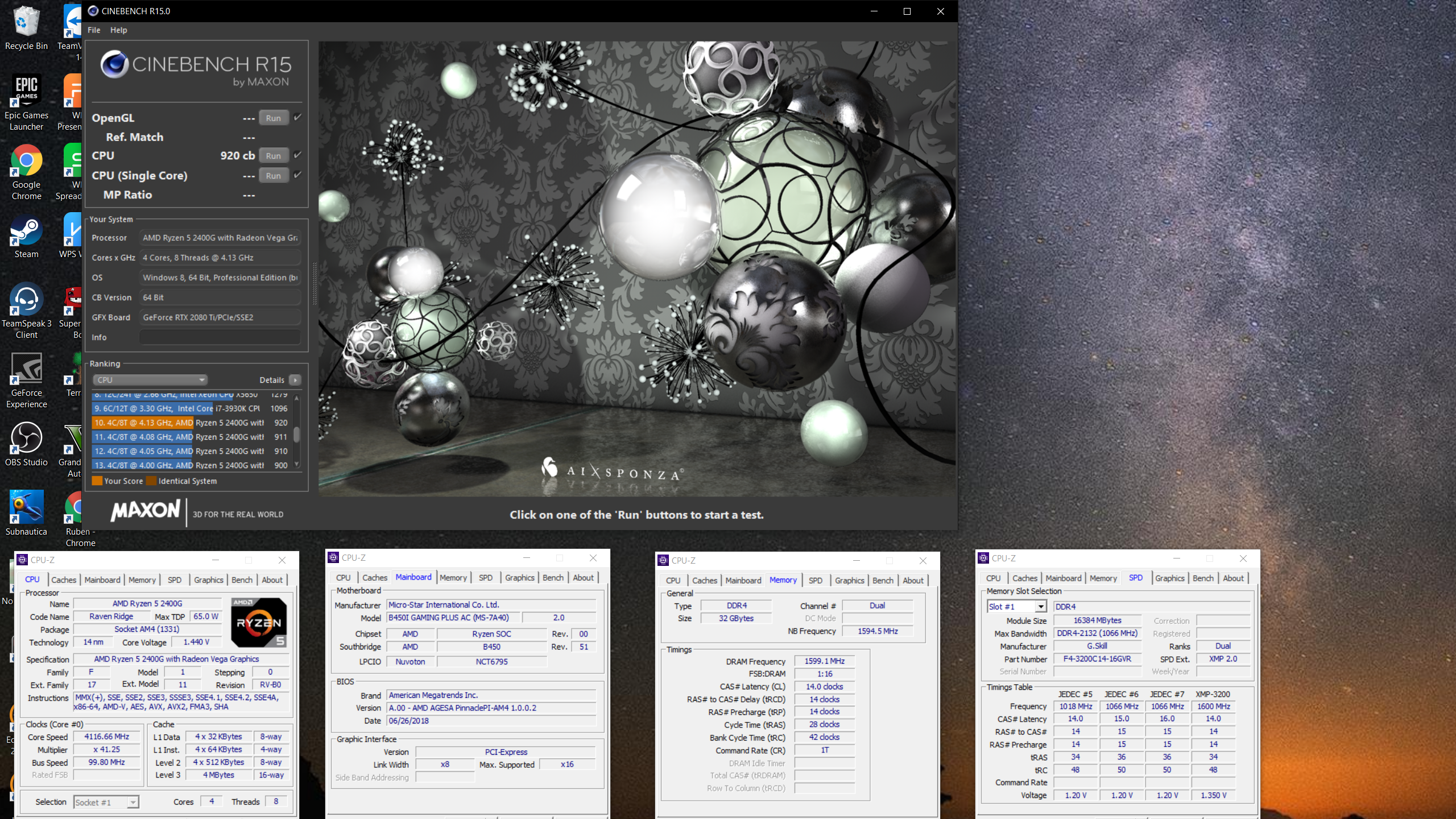Click the CPU-Z icon in Mainboard window title

[334, 557]
